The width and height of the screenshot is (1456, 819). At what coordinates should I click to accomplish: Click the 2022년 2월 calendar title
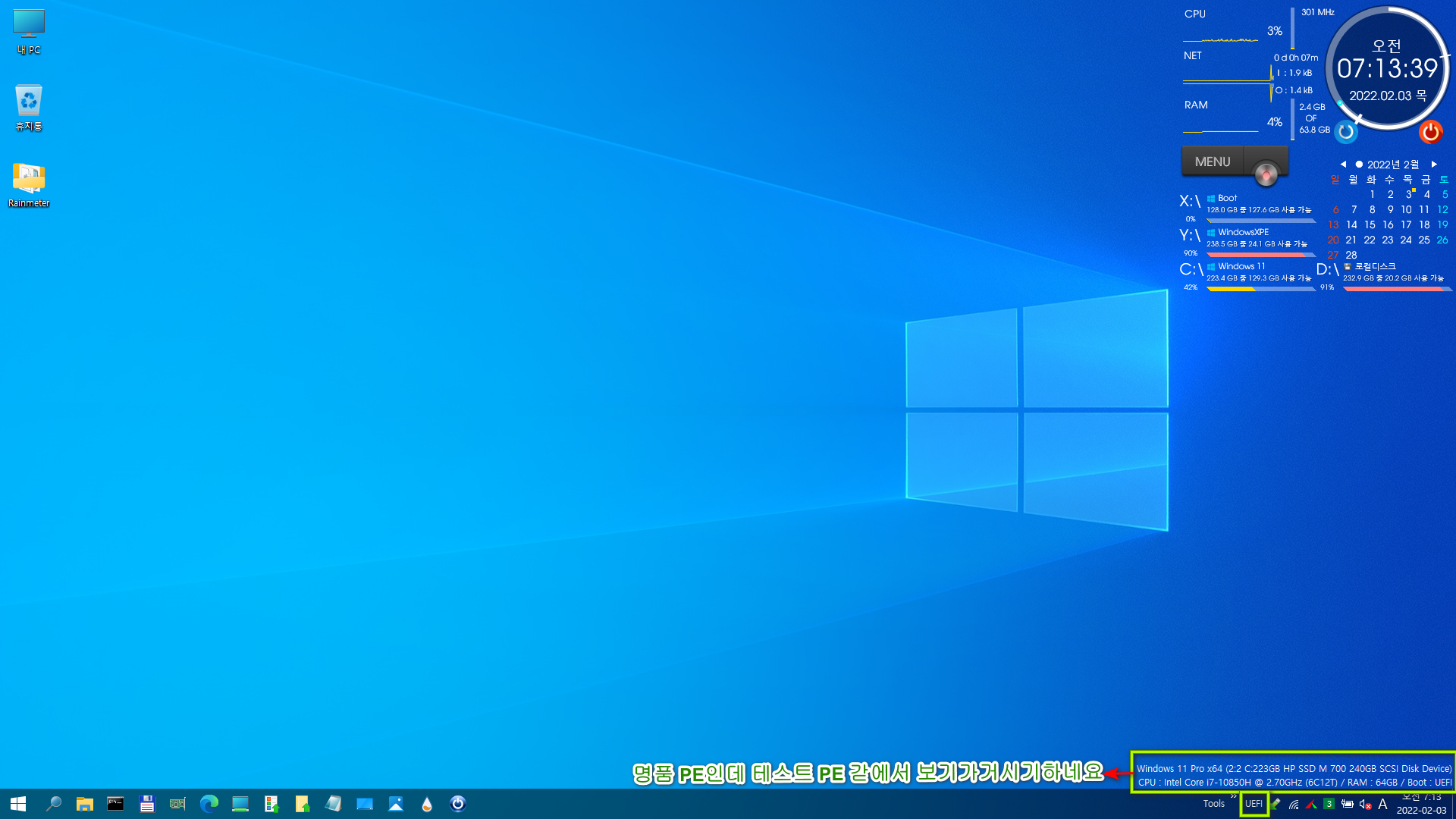(x=1393, y=165)
